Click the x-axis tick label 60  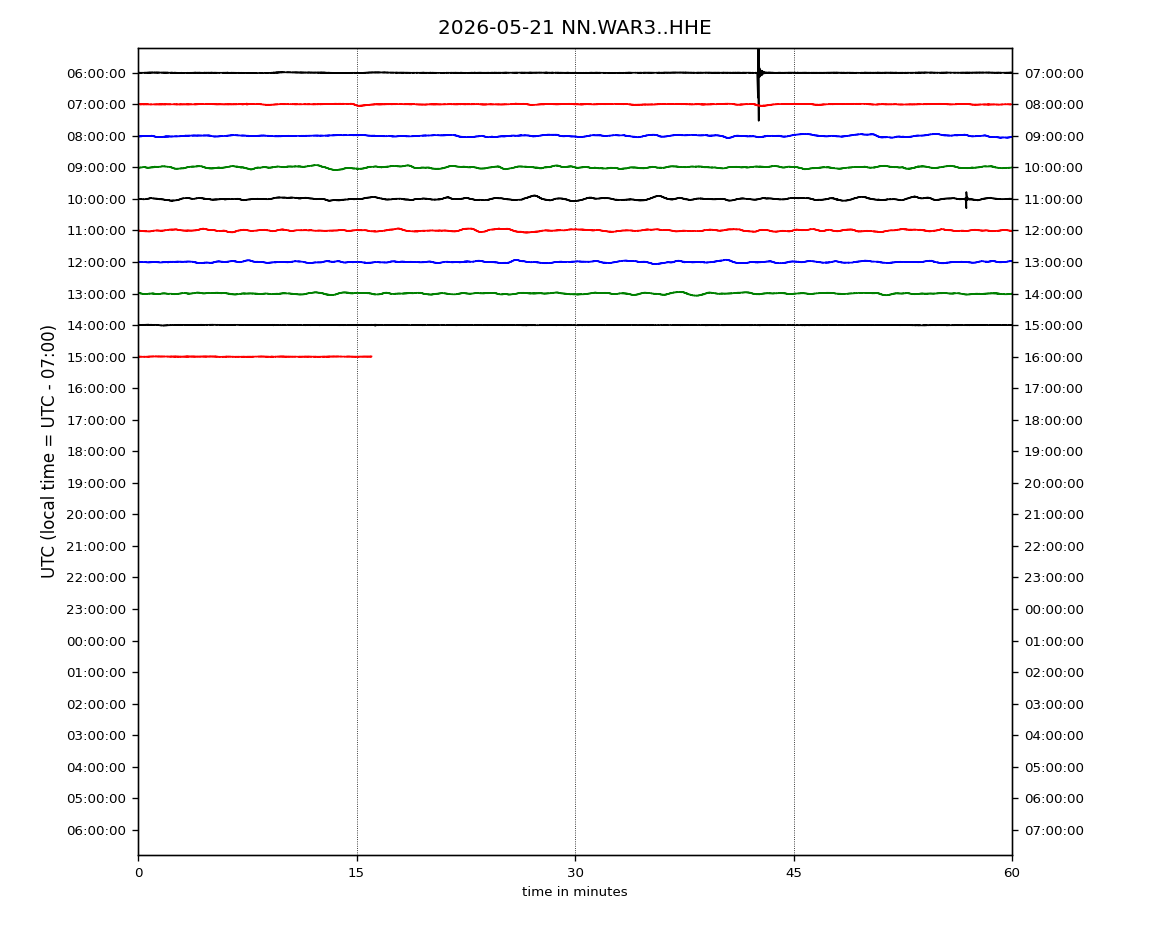(1012, 872)
